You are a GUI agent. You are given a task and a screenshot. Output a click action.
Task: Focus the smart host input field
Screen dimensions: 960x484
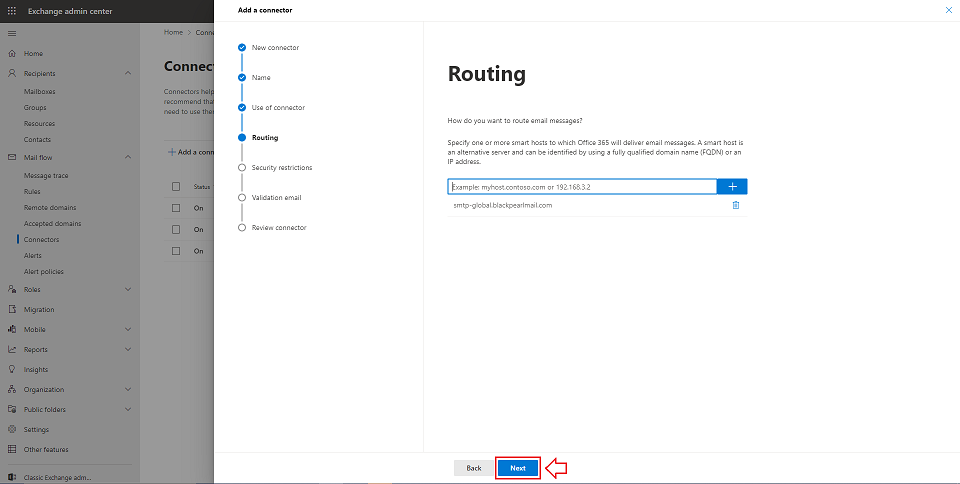(x=582, y=187)
